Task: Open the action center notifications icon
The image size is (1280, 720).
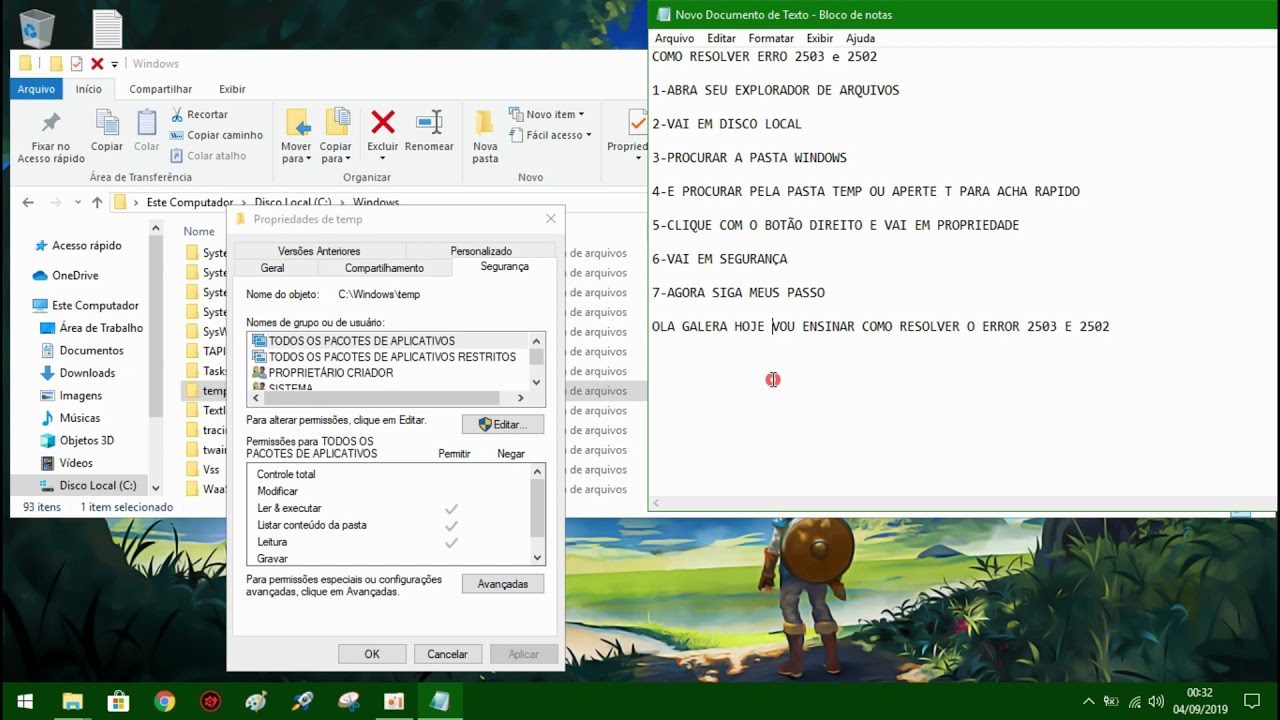Action: (x=1251, y=701)
